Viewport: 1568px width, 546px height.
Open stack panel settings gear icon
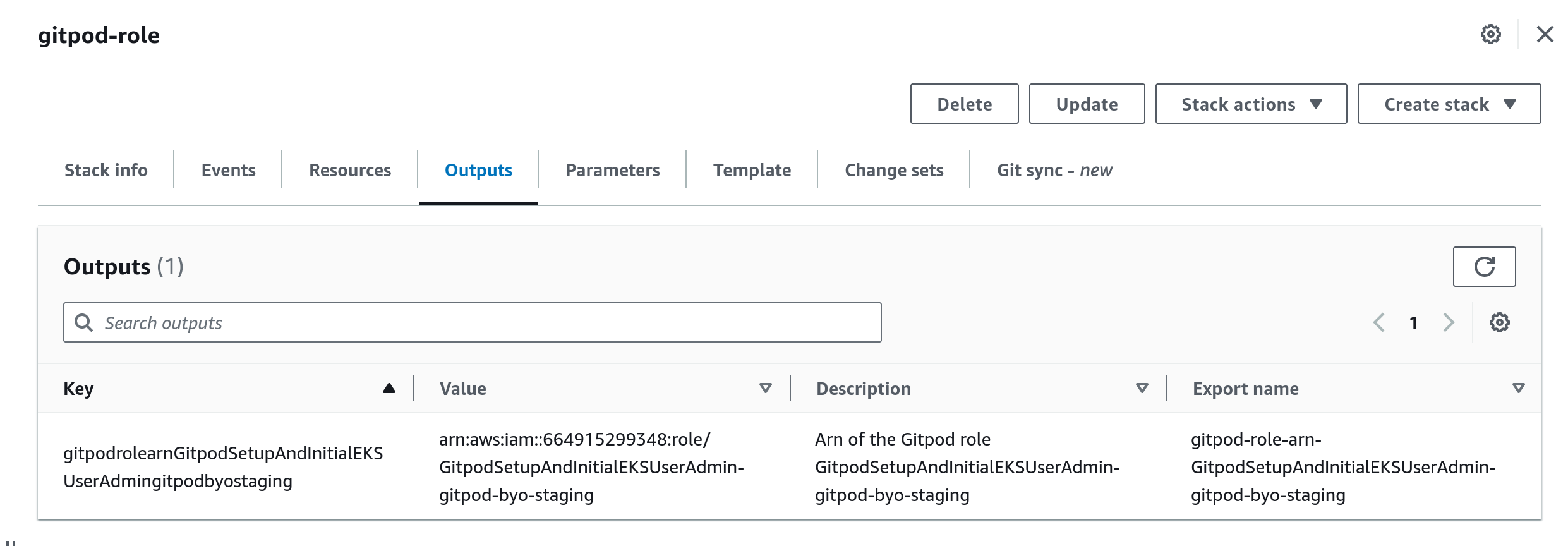pos(1490,34)
